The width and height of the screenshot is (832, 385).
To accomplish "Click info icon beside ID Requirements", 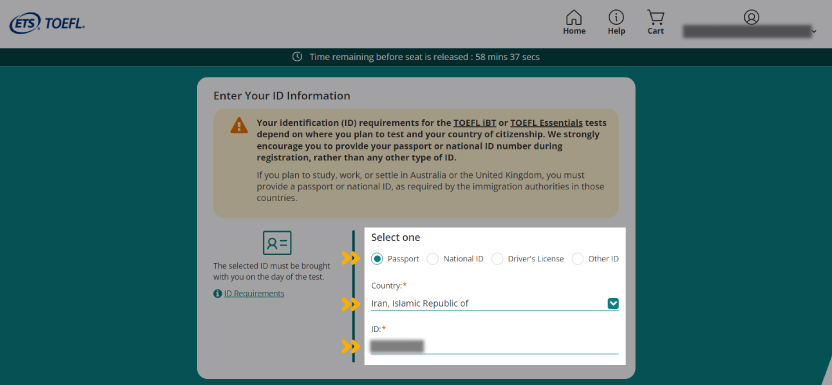I will click(218, 294).
